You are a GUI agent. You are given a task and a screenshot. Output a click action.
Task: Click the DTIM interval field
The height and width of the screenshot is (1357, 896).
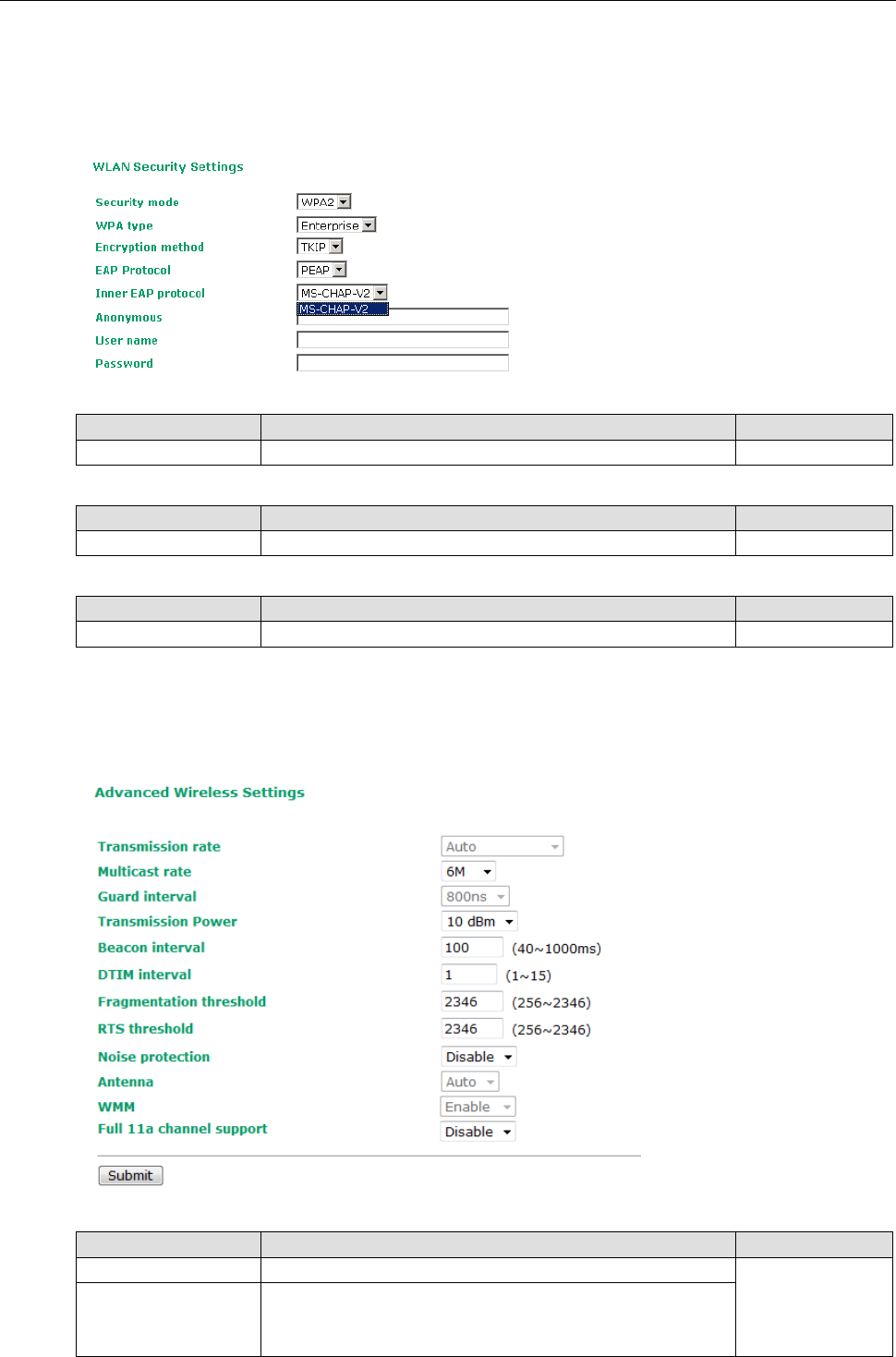(x=469, y=975)
